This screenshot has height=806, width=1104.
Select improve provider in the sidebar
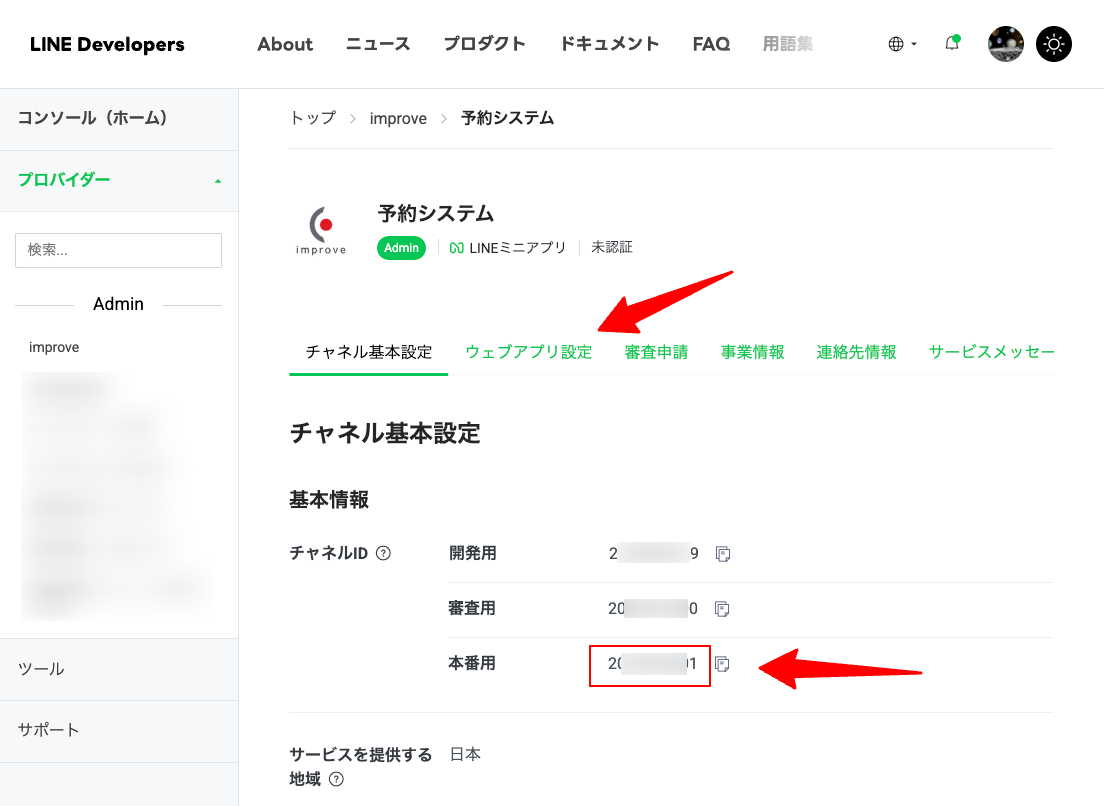pyautogui.click(x=54, y=347)
